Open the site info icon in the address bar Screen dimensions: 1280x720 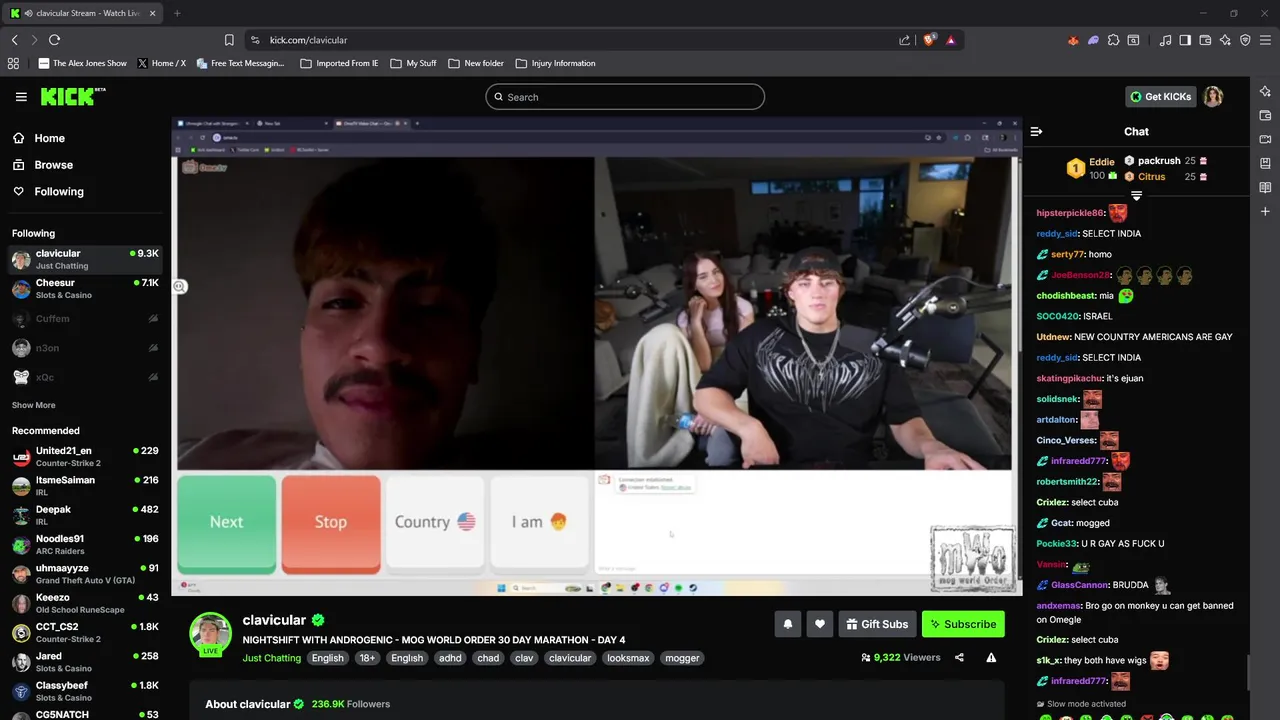pos(255,40)
